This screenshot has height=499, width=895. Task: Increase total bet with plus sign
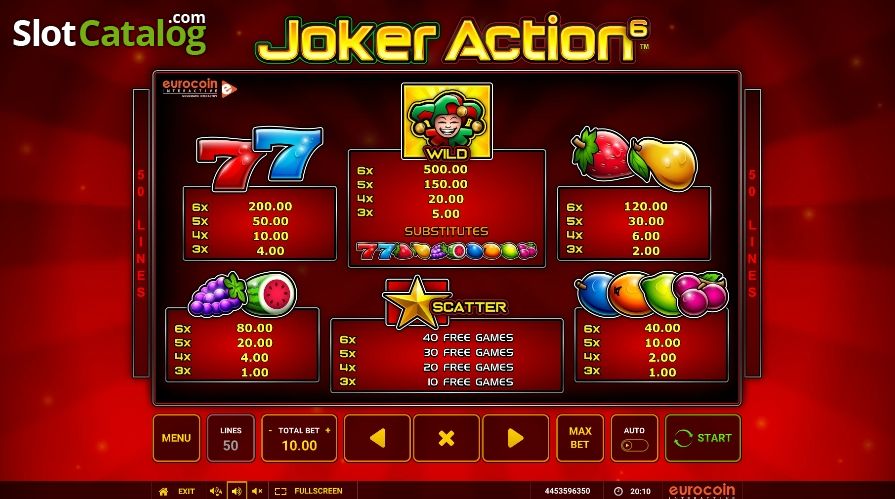(x=328, y=430)
